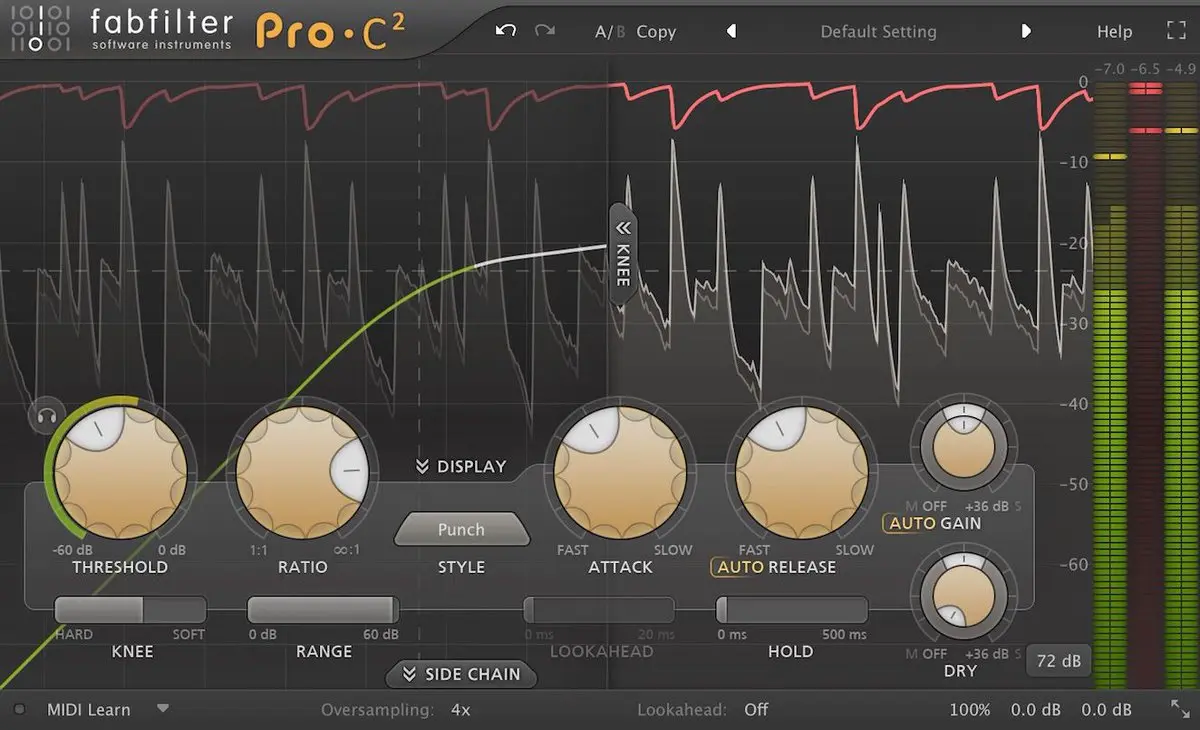Click the -7.0 peak meter readout

(x=1109, y=70)
